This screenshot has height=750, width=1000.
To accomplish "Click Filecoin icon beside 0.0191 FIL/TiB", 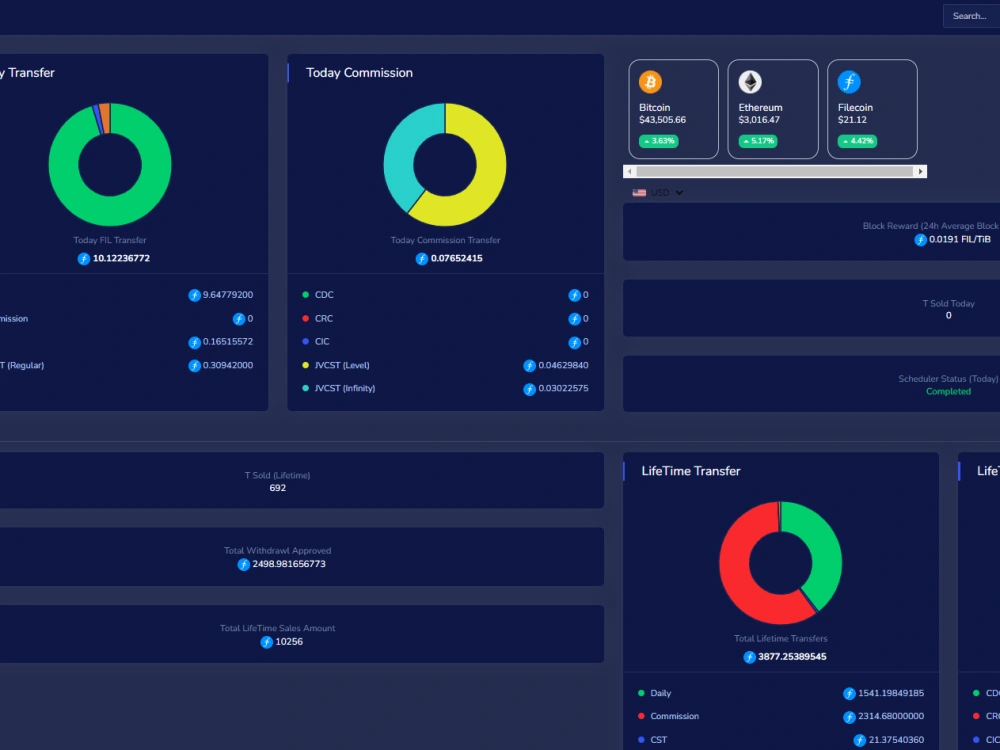I will click(x=920, y=240).
